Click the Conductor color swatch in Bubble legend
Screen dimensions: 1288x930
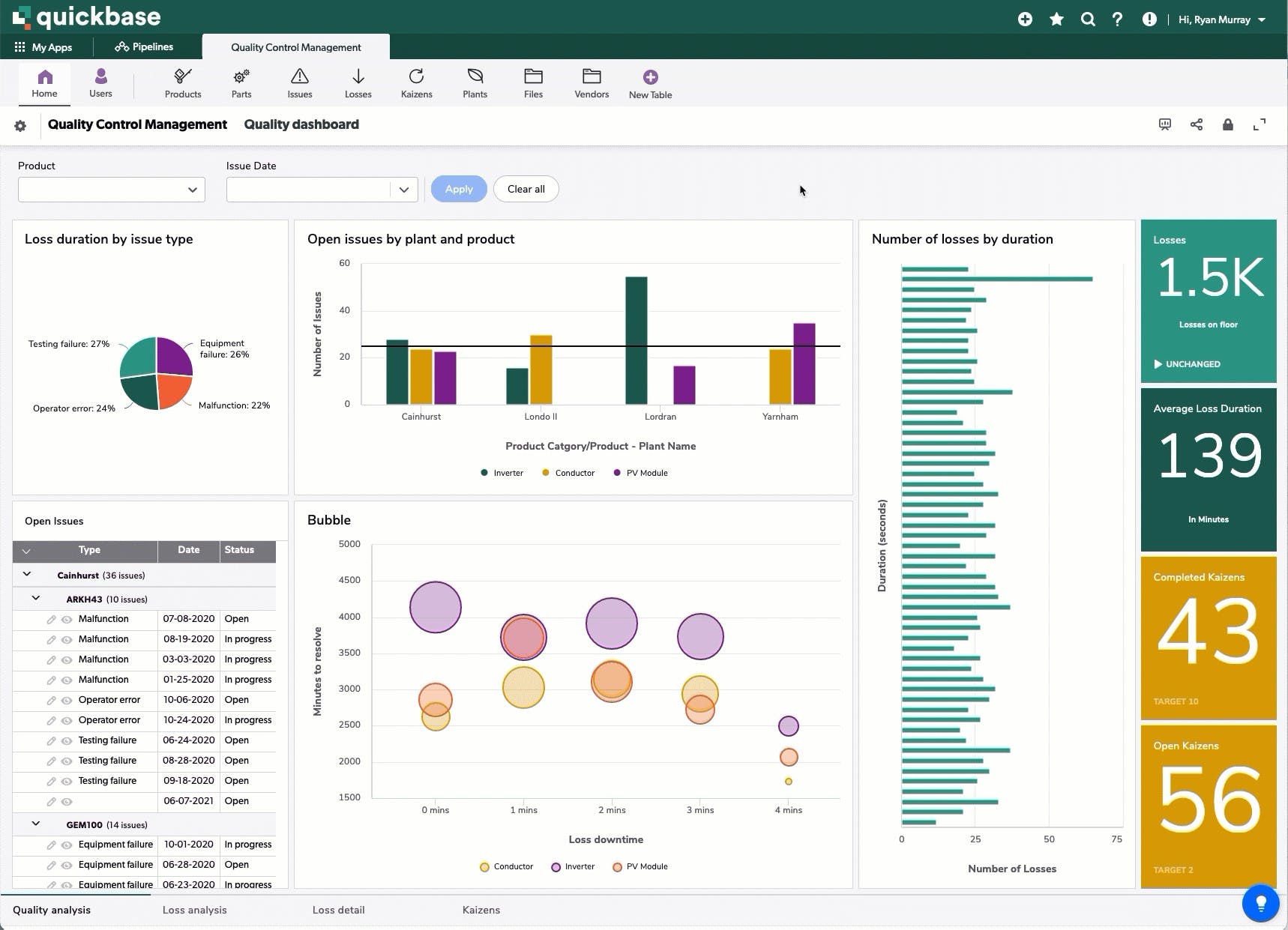coord(484,867)
